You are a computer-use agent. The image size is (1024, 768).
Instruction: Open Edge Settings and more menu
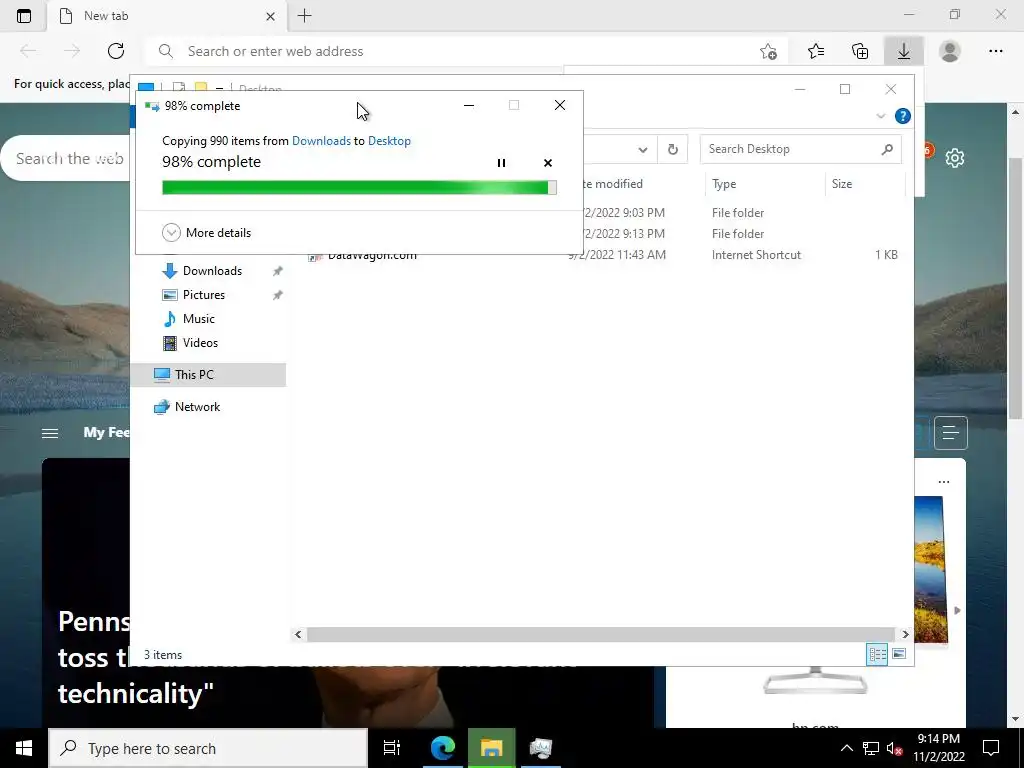(995, 51)
